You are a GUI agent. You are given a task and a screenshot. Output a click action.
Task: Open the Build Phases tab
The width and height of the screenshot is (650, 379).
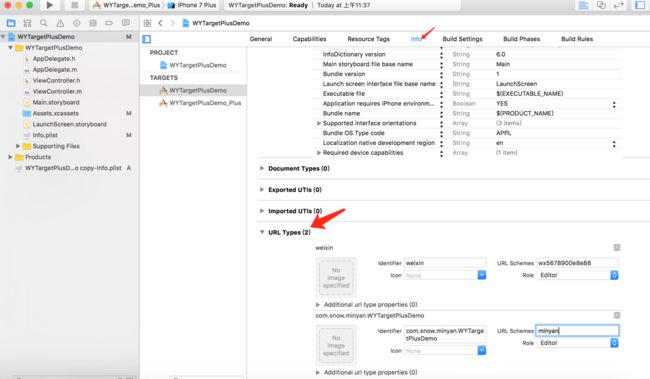[x=521, y=39]
